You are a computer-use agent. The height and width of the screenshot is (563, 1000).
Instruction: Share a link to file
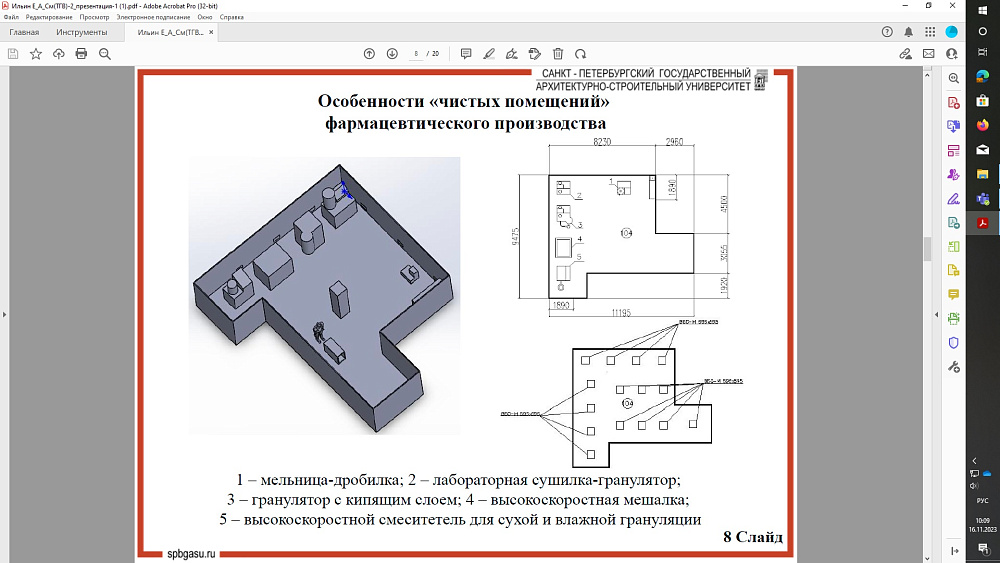point(906,54)
